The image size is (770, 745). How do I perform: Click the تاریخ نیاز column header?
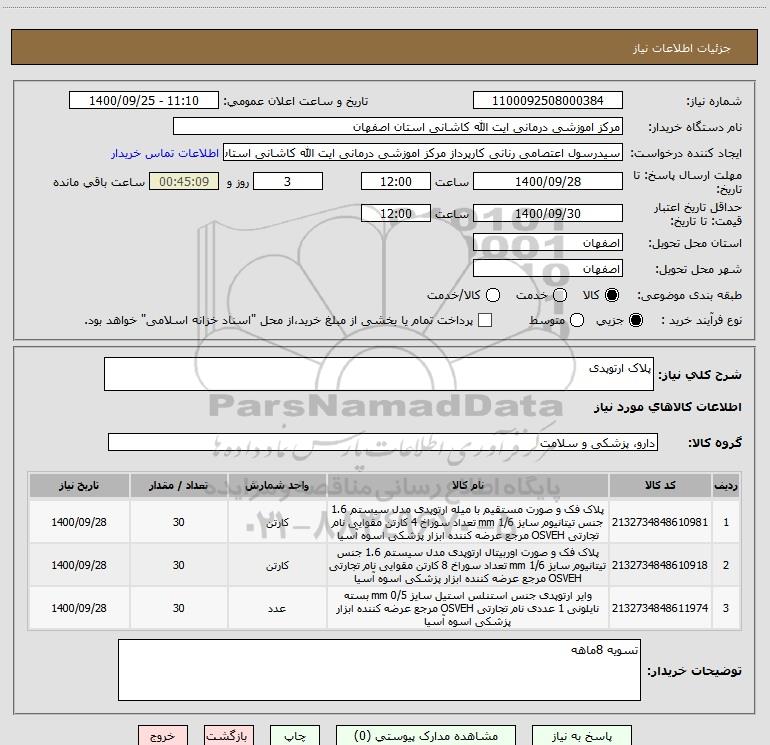click(79, 485)
